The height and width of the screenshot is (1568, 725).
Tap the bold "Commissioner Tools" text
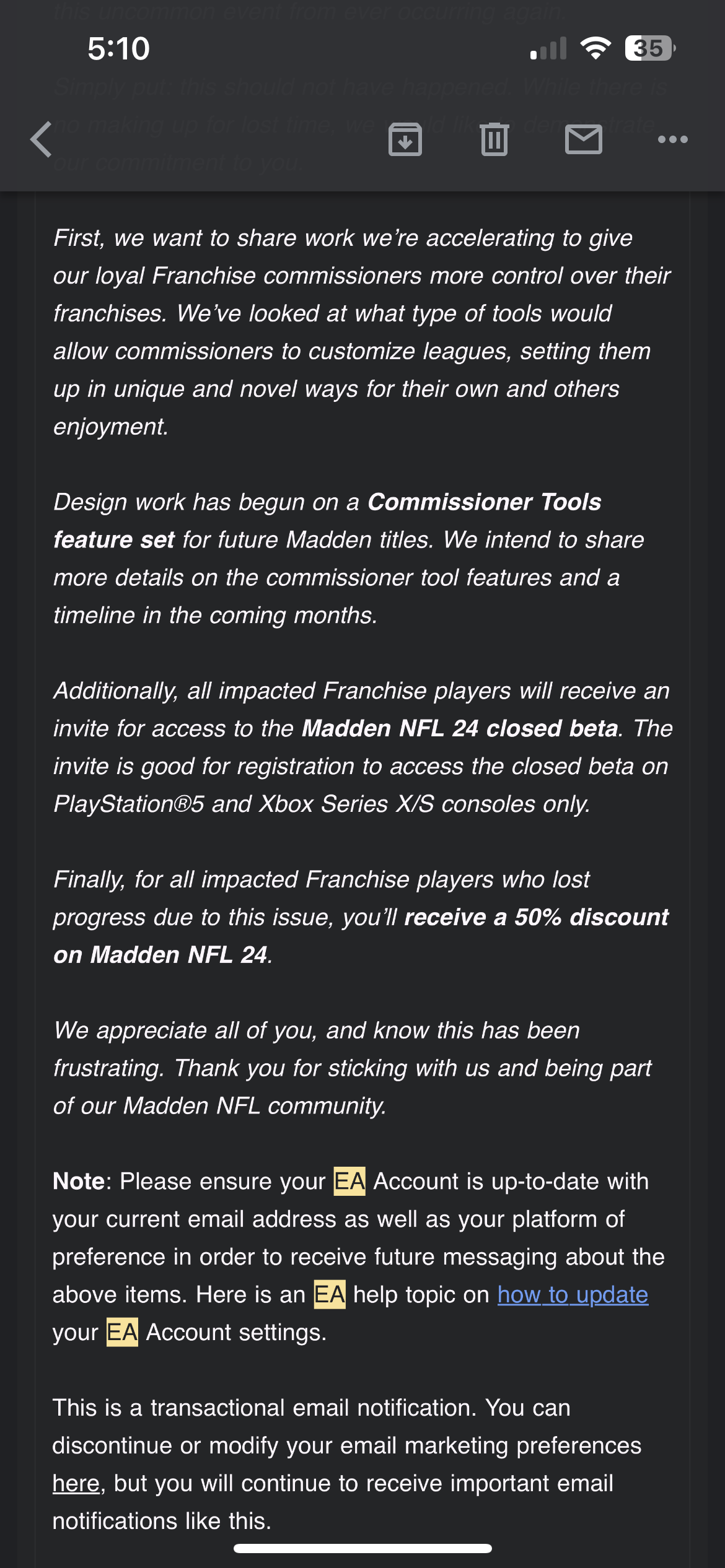(484, 502)
